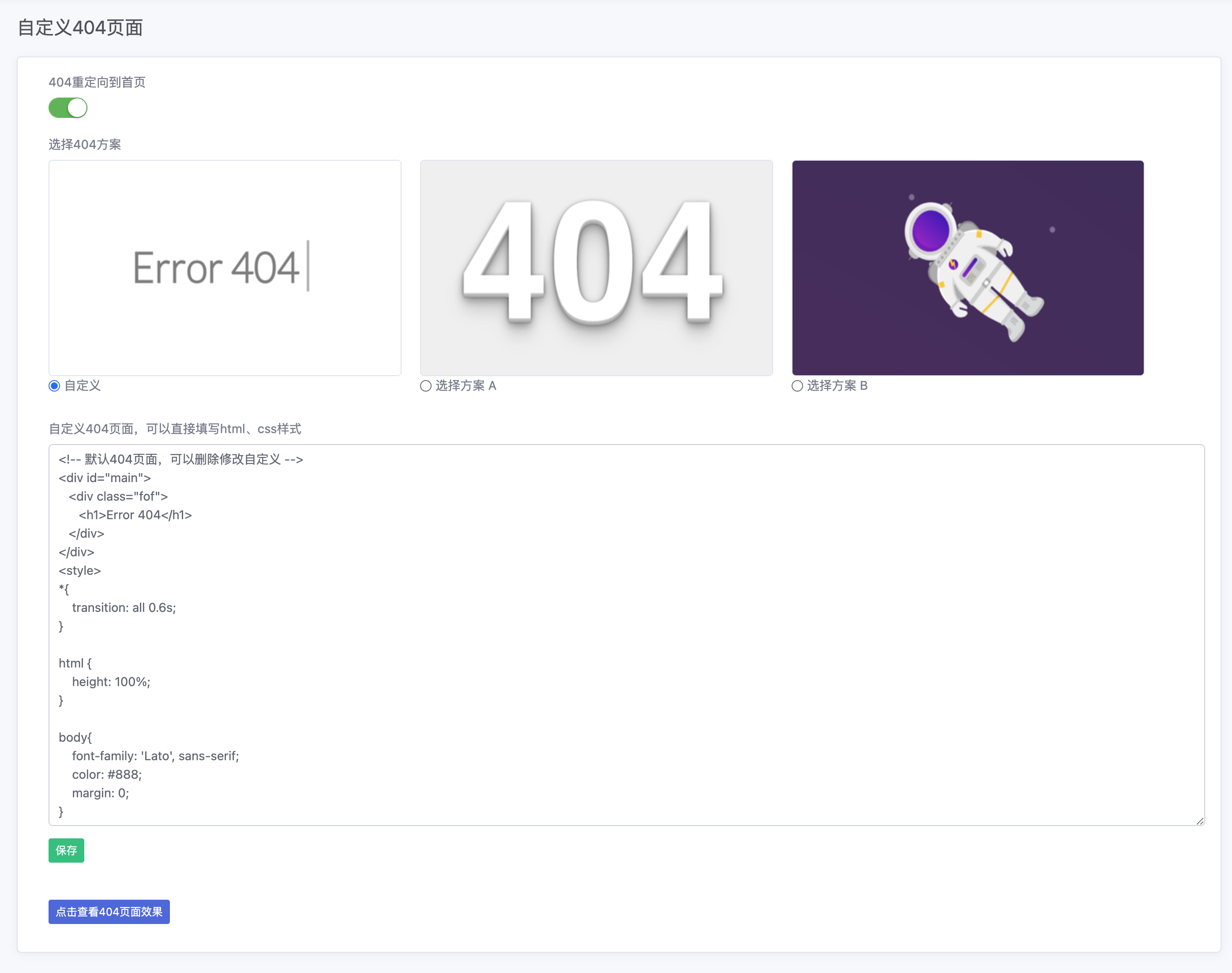Viewport: 1232px width, 973px height.
Task: Click the 点击查看404页面效果 button
Action: click(x=109, y=912)
